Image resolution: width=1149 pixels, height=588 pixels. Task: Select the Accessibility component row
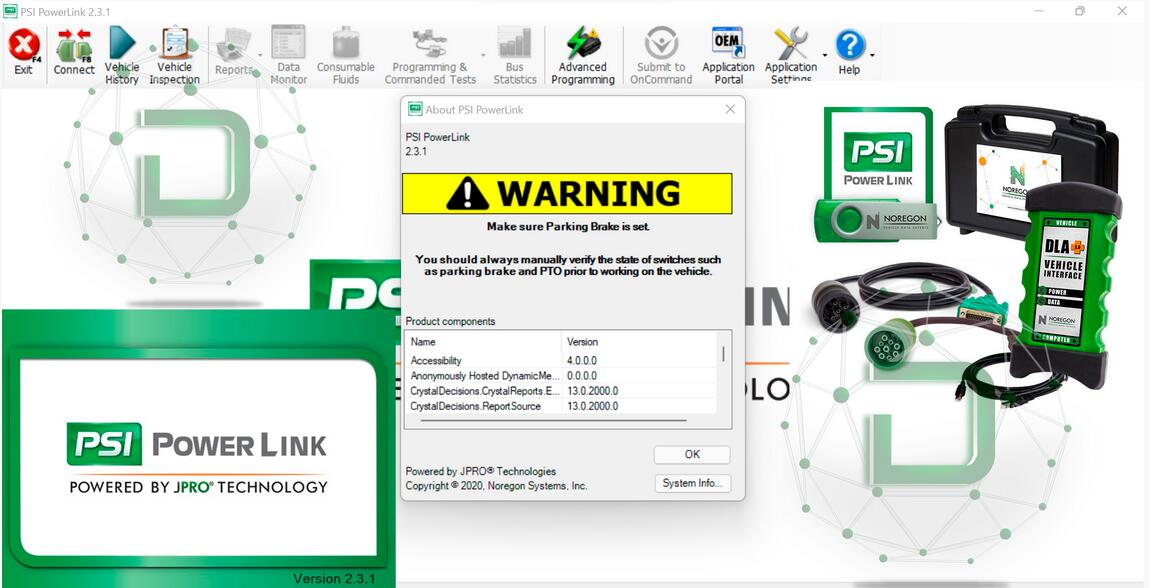coord(561,361)
